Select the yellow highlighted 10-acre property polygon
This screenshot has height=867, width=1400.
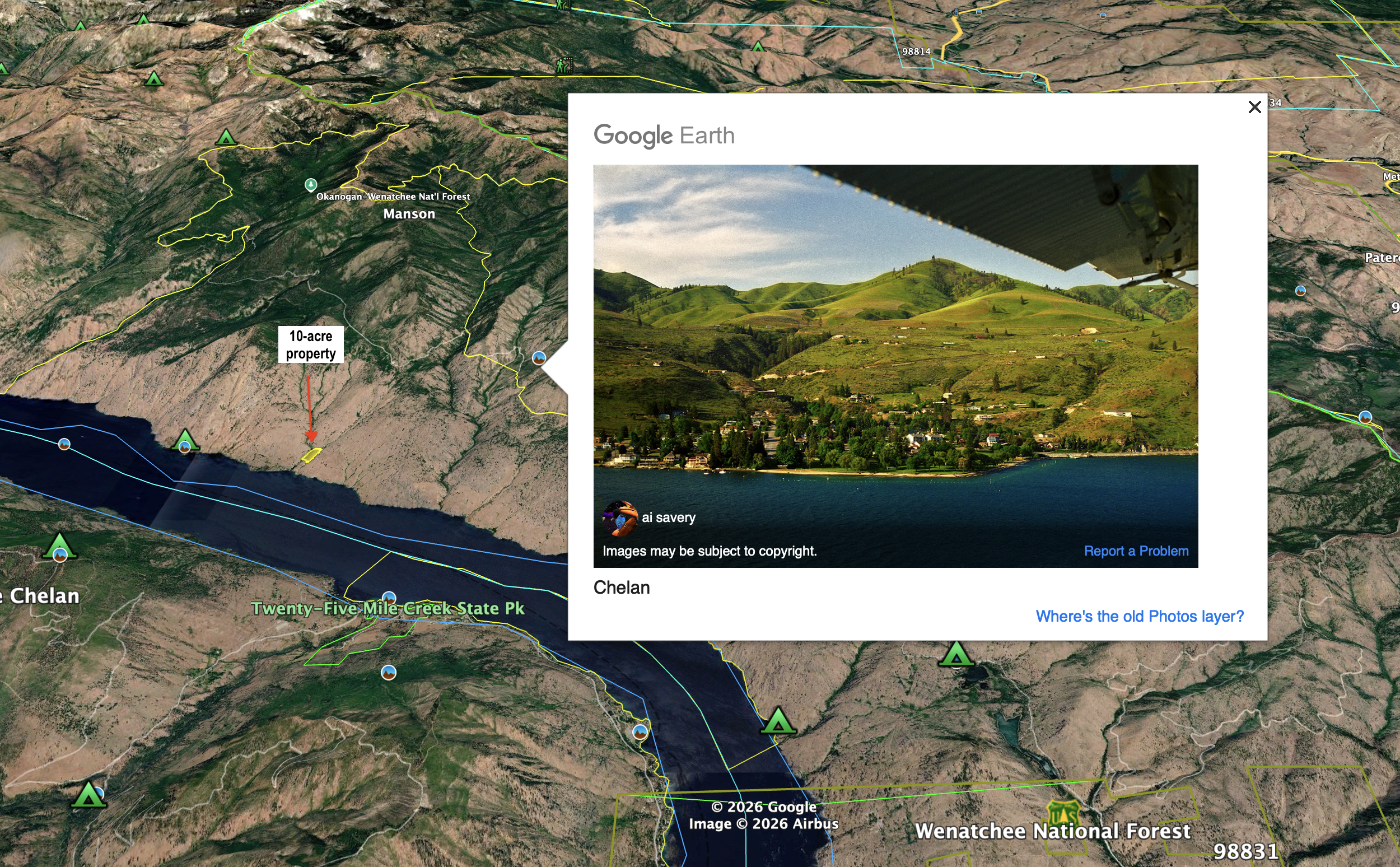point(311,455)
